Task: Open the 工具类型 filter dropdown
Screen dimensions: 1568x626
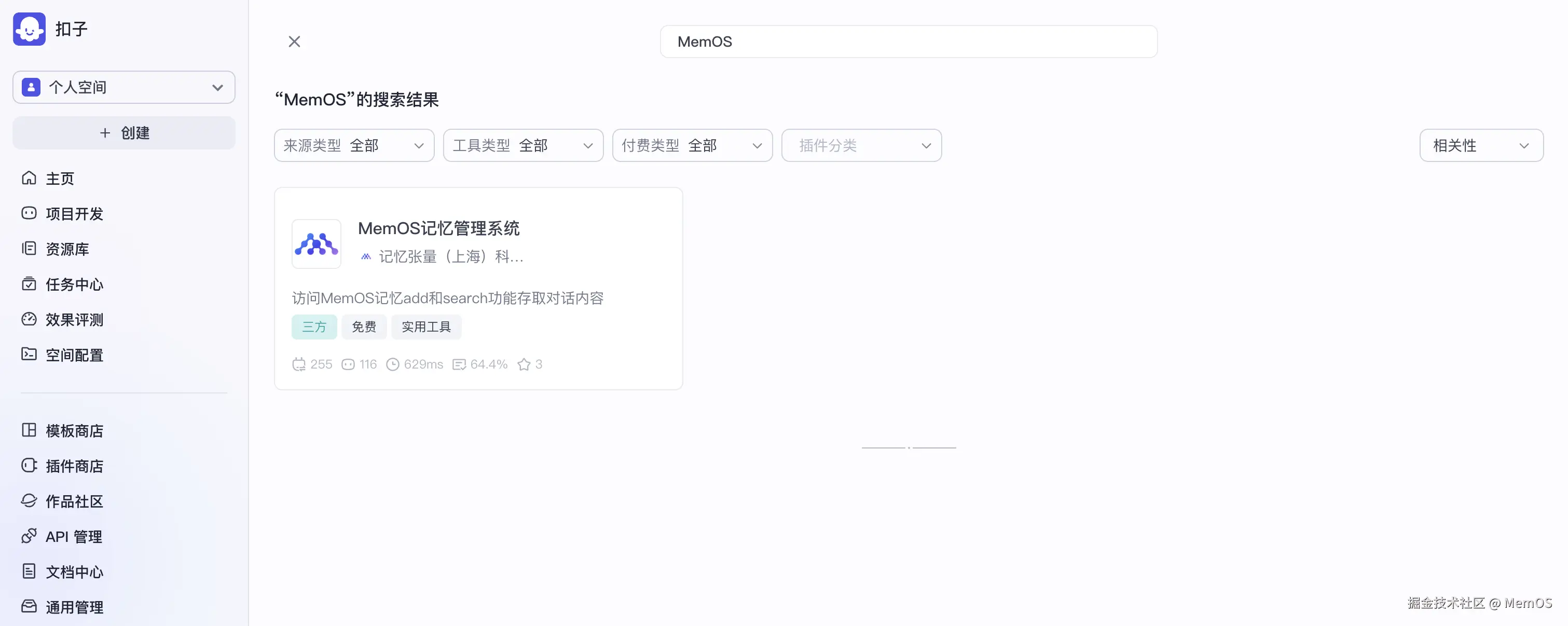Action: point(524,145)
